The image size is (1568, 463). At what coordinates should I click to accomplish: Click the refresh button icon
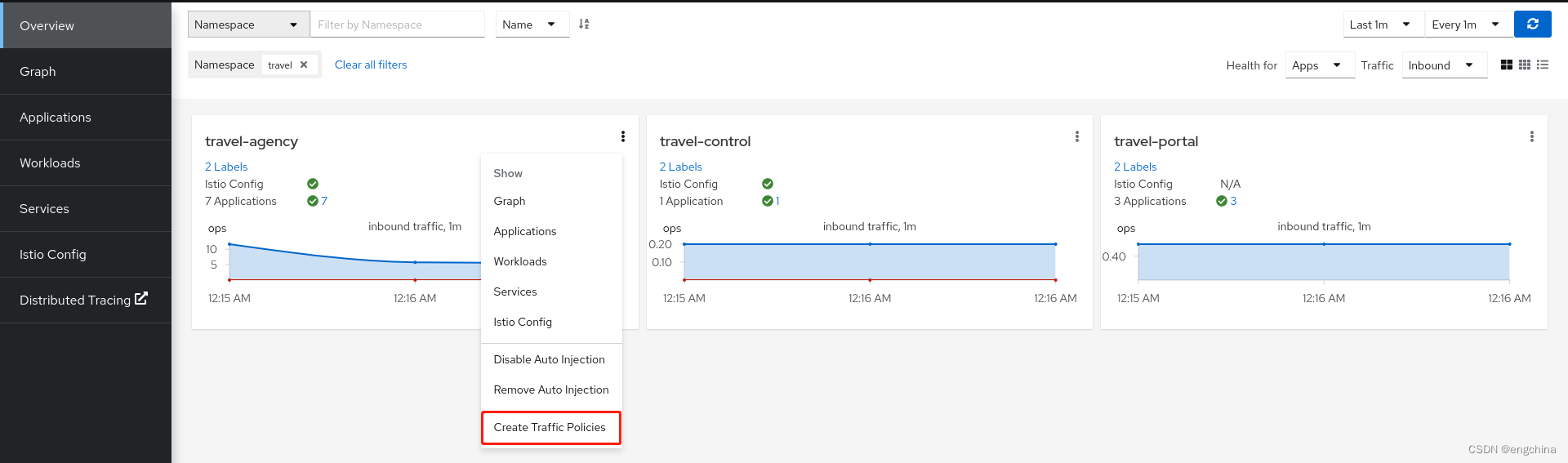pyautogui.click(x=1532, y=24)
